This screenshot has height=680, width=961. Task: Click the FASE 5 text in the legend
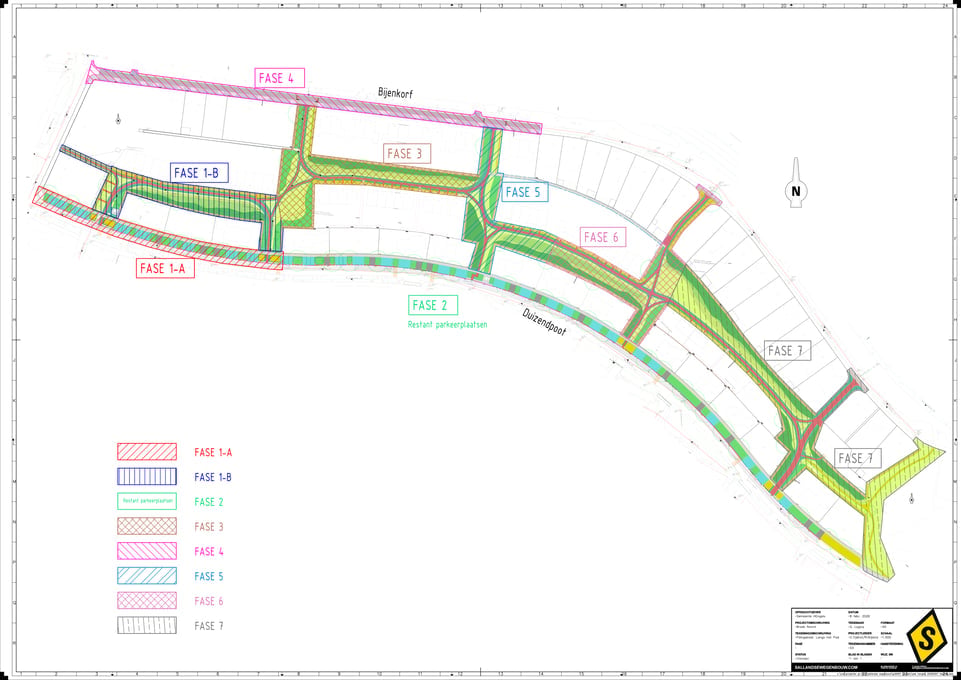coord(209,576)
